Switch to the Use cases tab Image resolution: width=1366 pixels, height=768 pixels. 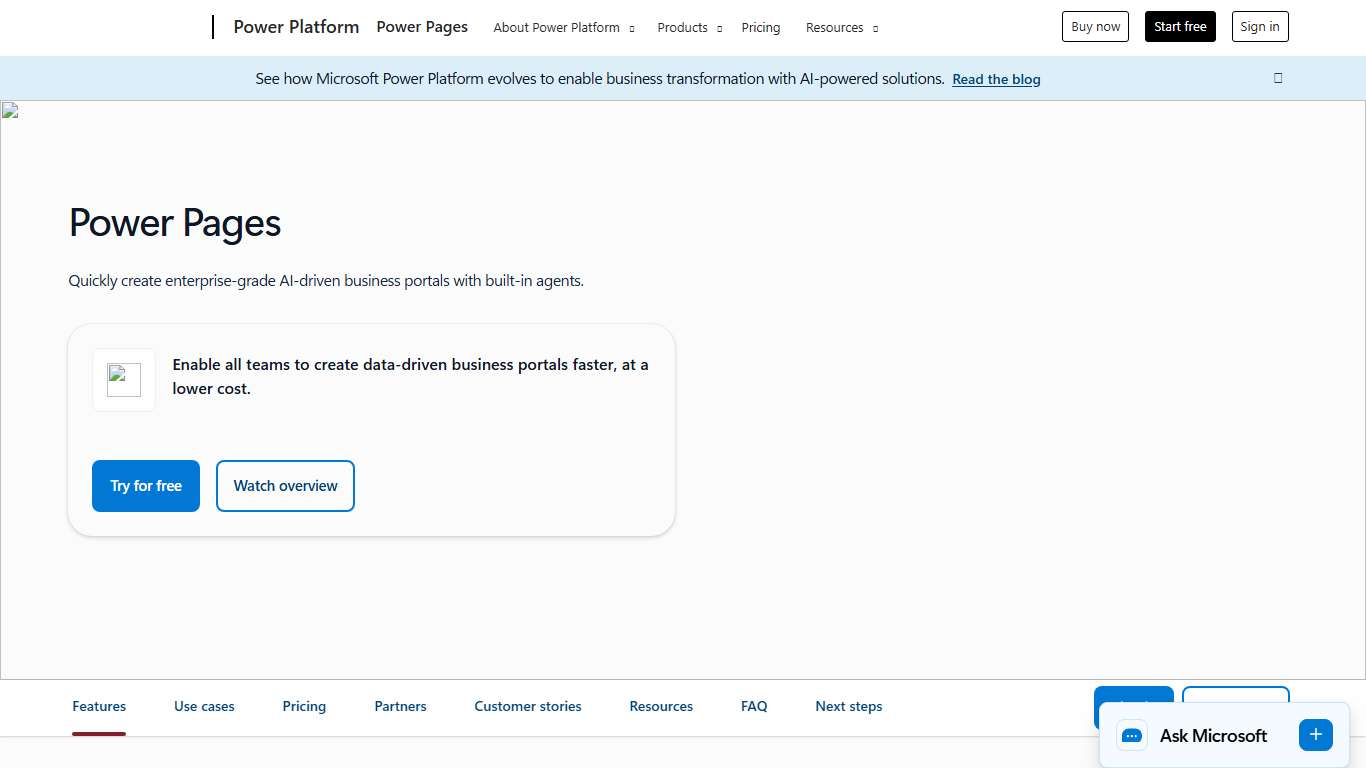click(x=204, y=706)
